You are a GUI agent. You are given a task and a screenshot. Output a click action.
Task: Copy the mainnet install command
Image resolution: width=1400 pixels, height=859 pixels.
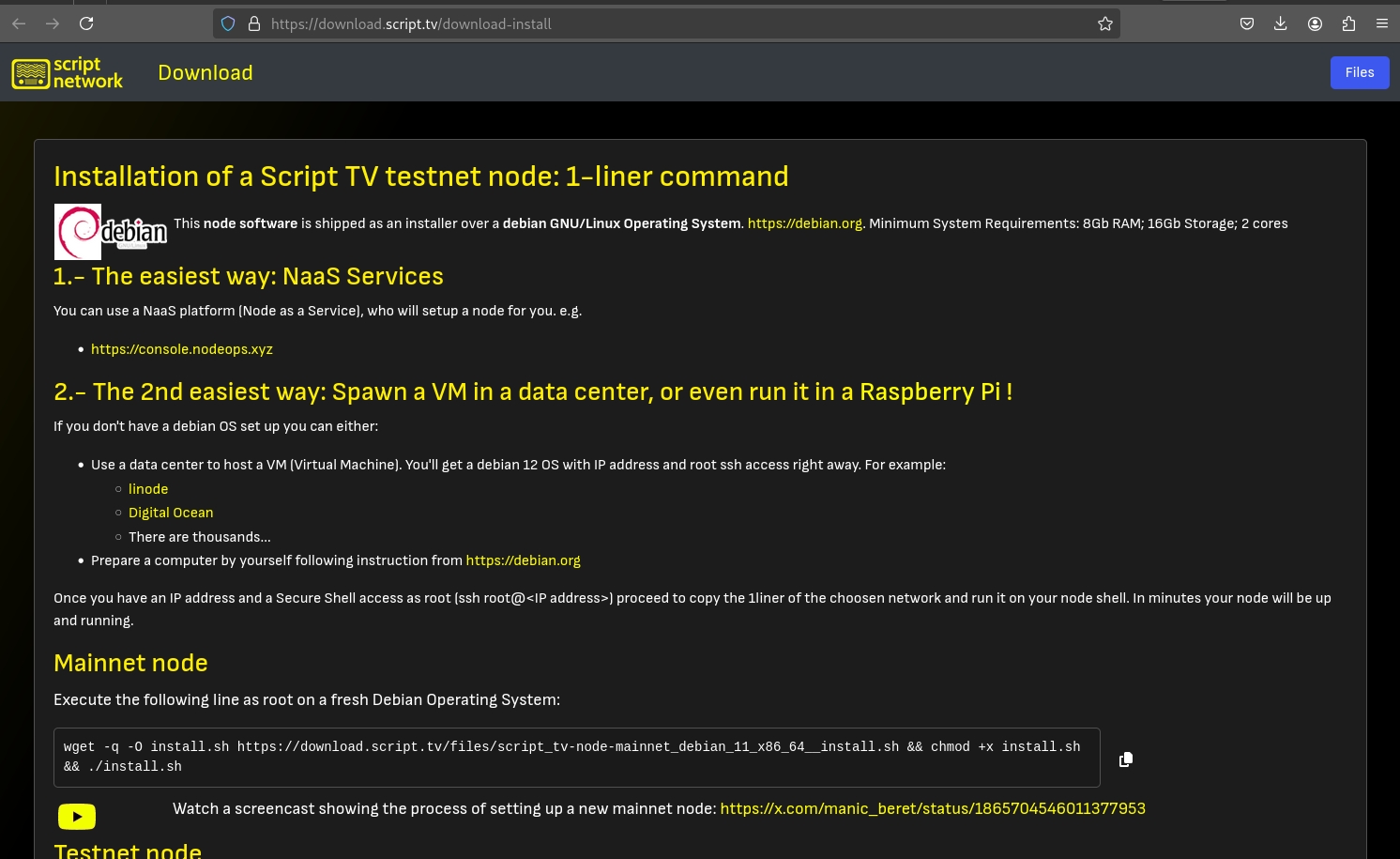1126,759
